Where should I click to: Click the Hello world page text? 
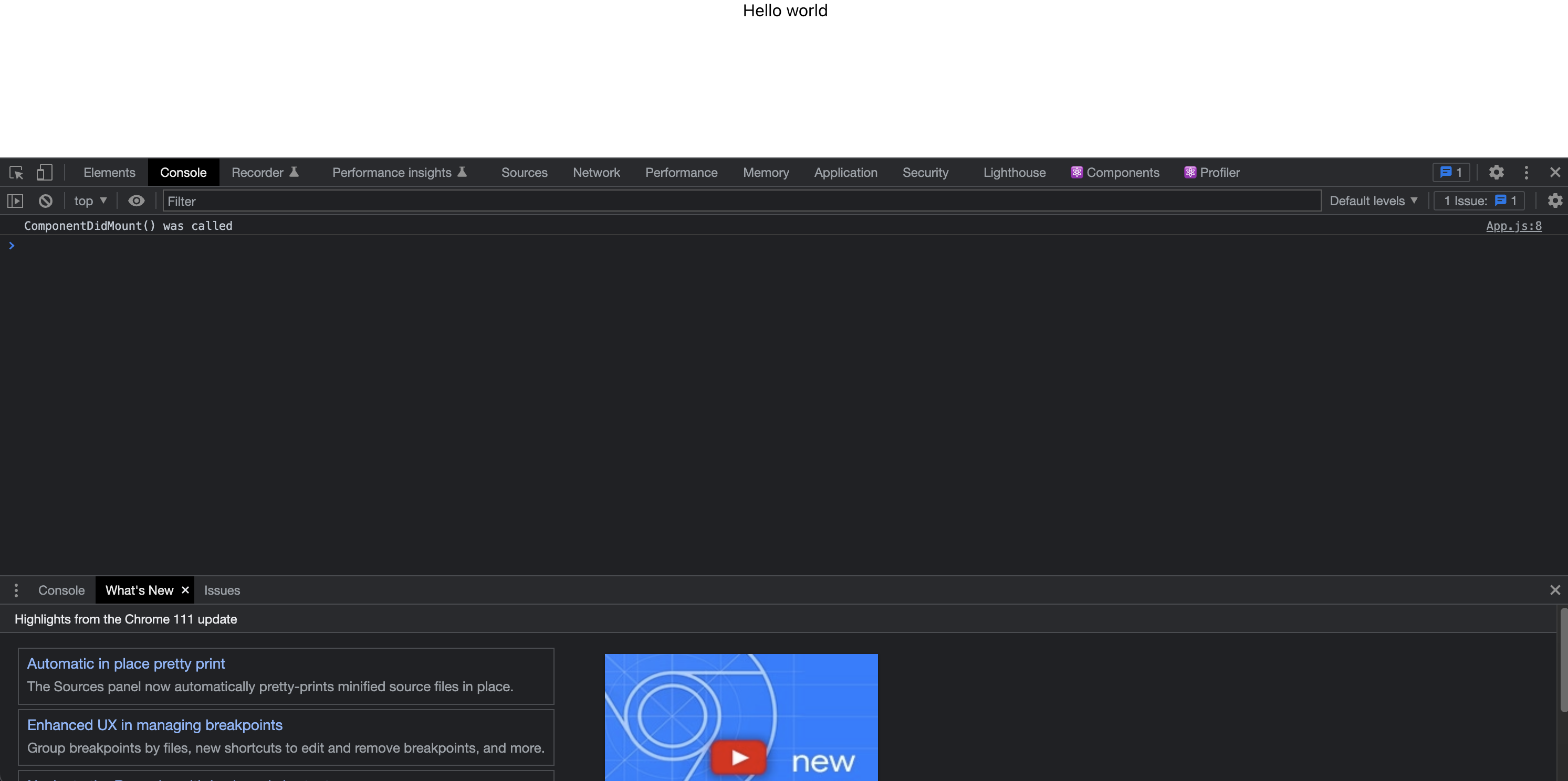(785, 11)
